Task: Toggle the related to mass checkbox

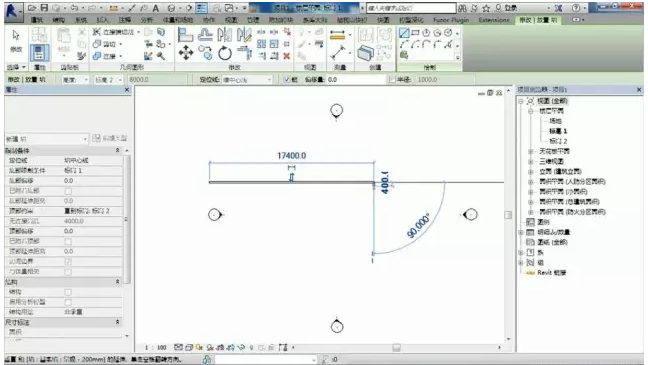Action: [x=68, y=272]
